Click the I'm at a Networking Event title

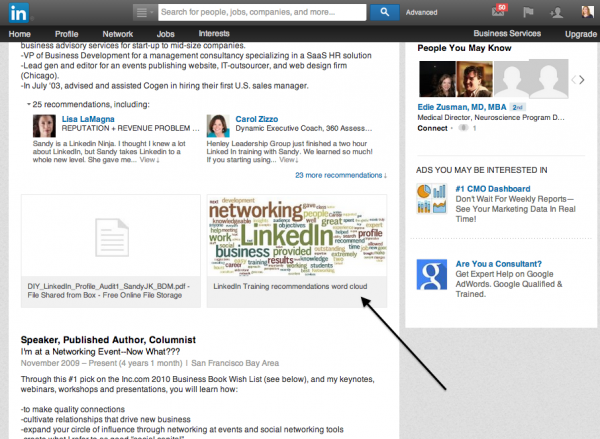pos(100,351)
